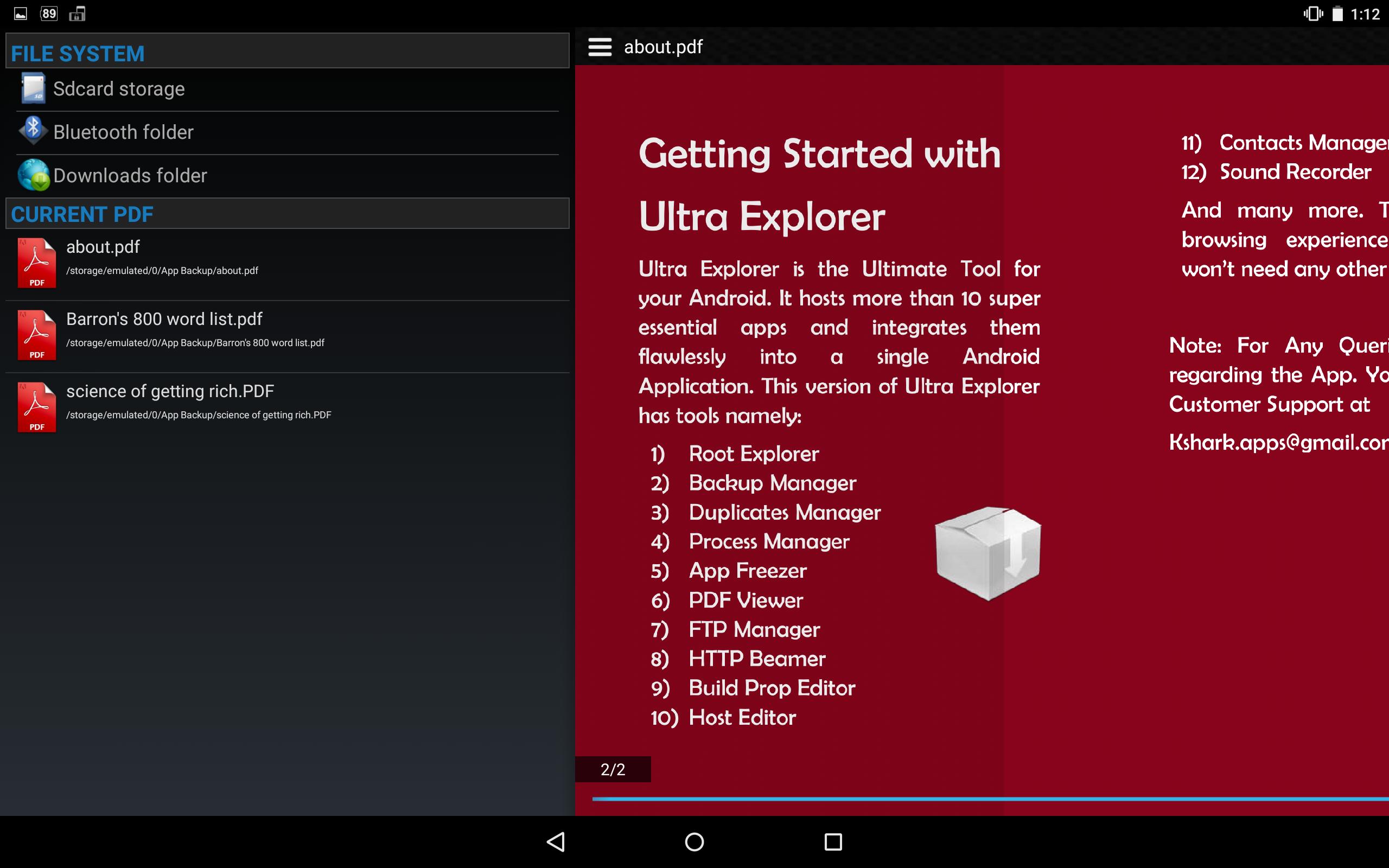Tap the 2/2 page indicator
Image resolution: width=1389 pixels, height=868 pixels.
(613, 769)
